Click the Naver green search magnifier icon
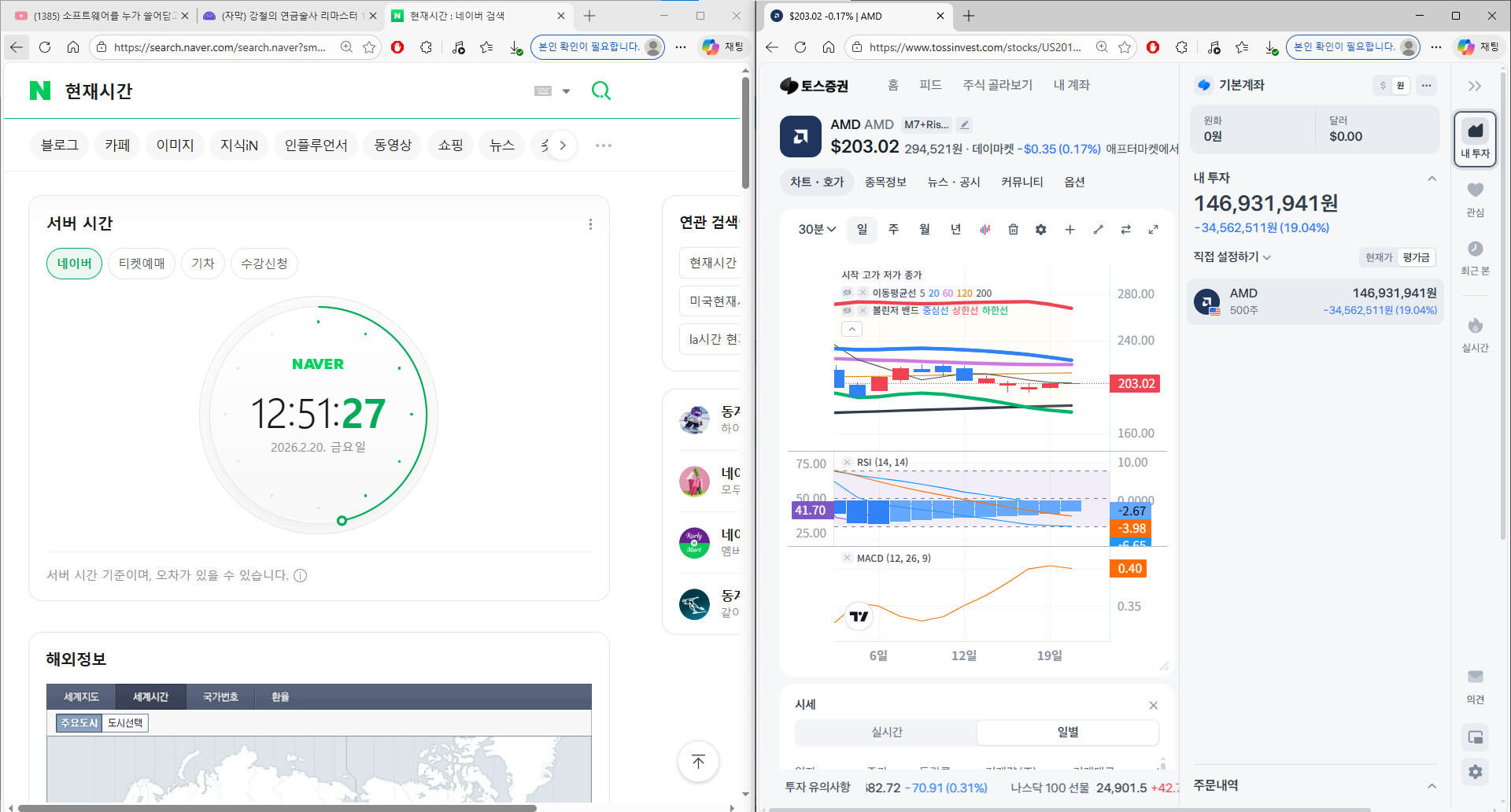 coord(600,91)
